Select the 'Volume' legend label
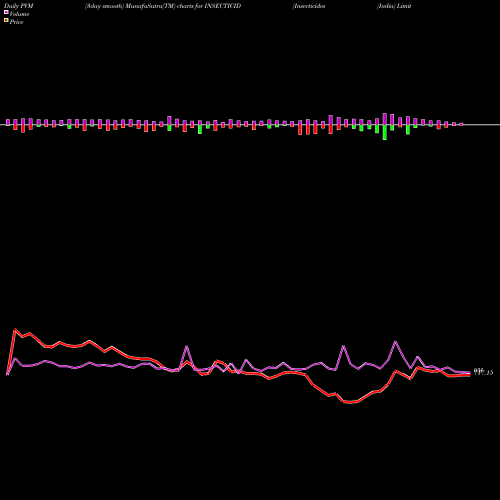The height and width of the screenshot is (500, 500). [19, 14]
